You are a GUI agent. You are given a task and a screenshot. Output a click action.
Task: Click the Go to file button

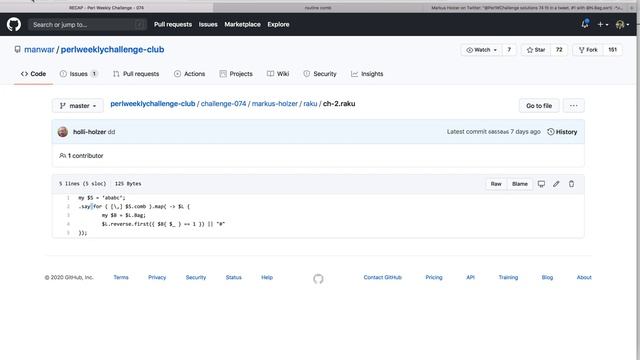(x=539, y=106)
